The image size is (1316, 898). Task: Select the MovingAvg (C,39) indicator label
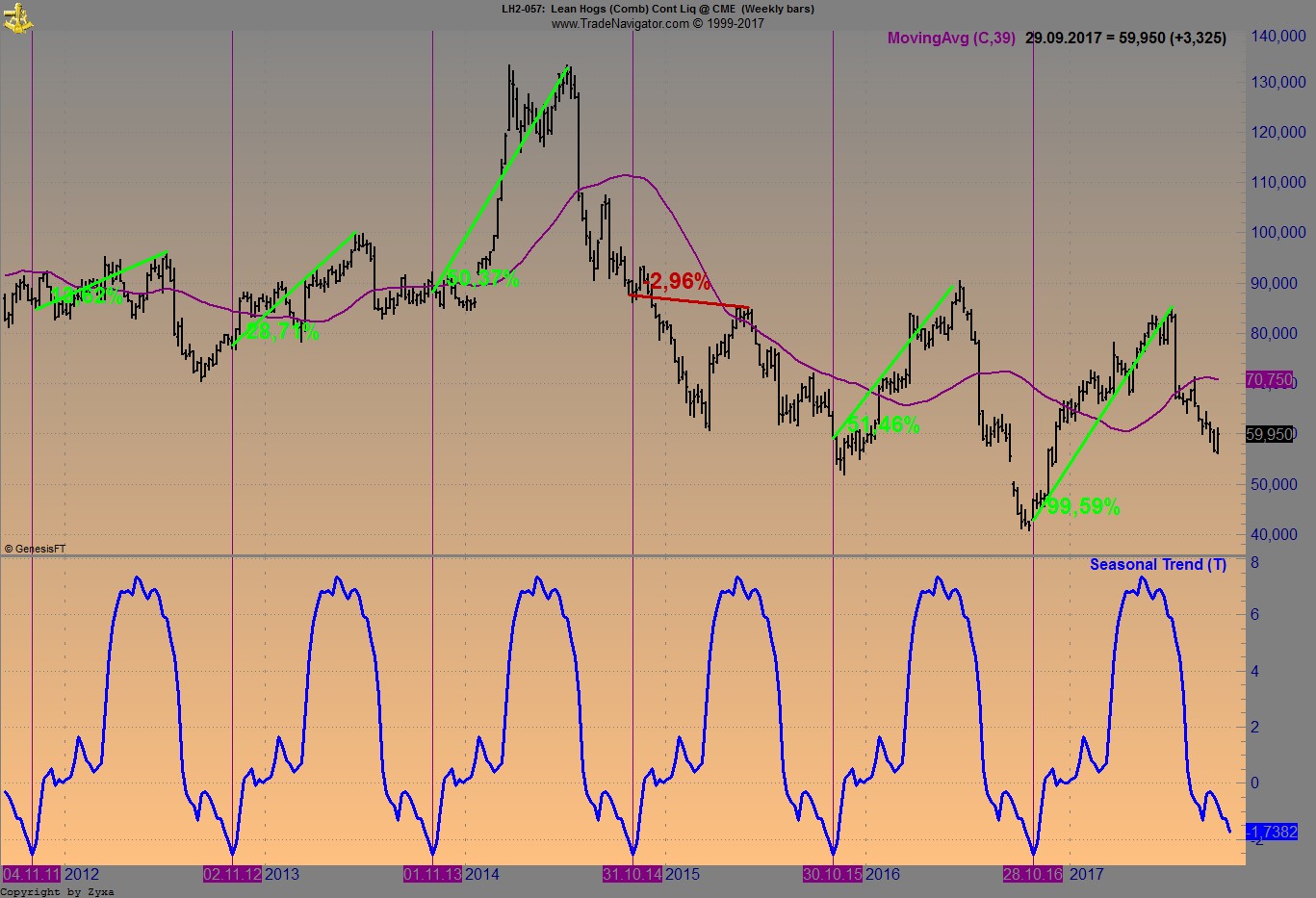click(x=951, y=38)
